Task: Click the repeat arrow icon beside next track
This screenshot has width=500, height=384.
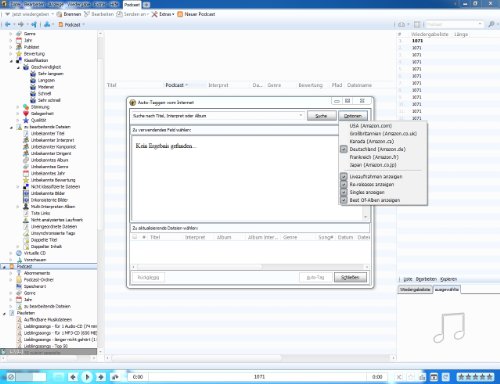Action: [x=115, y=377]
